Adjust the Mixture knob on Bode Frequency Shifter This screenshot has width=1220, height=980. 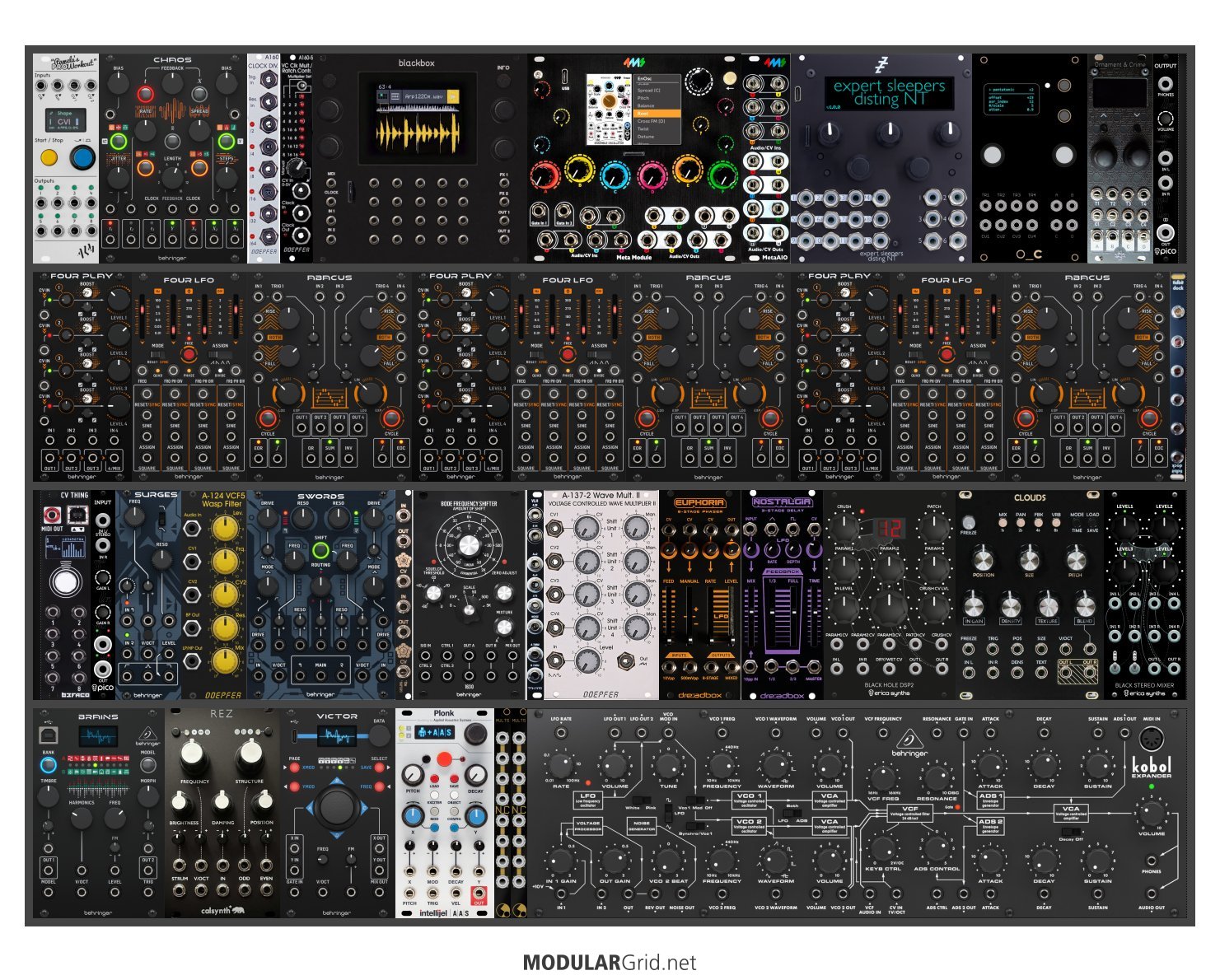coord(506,628)
